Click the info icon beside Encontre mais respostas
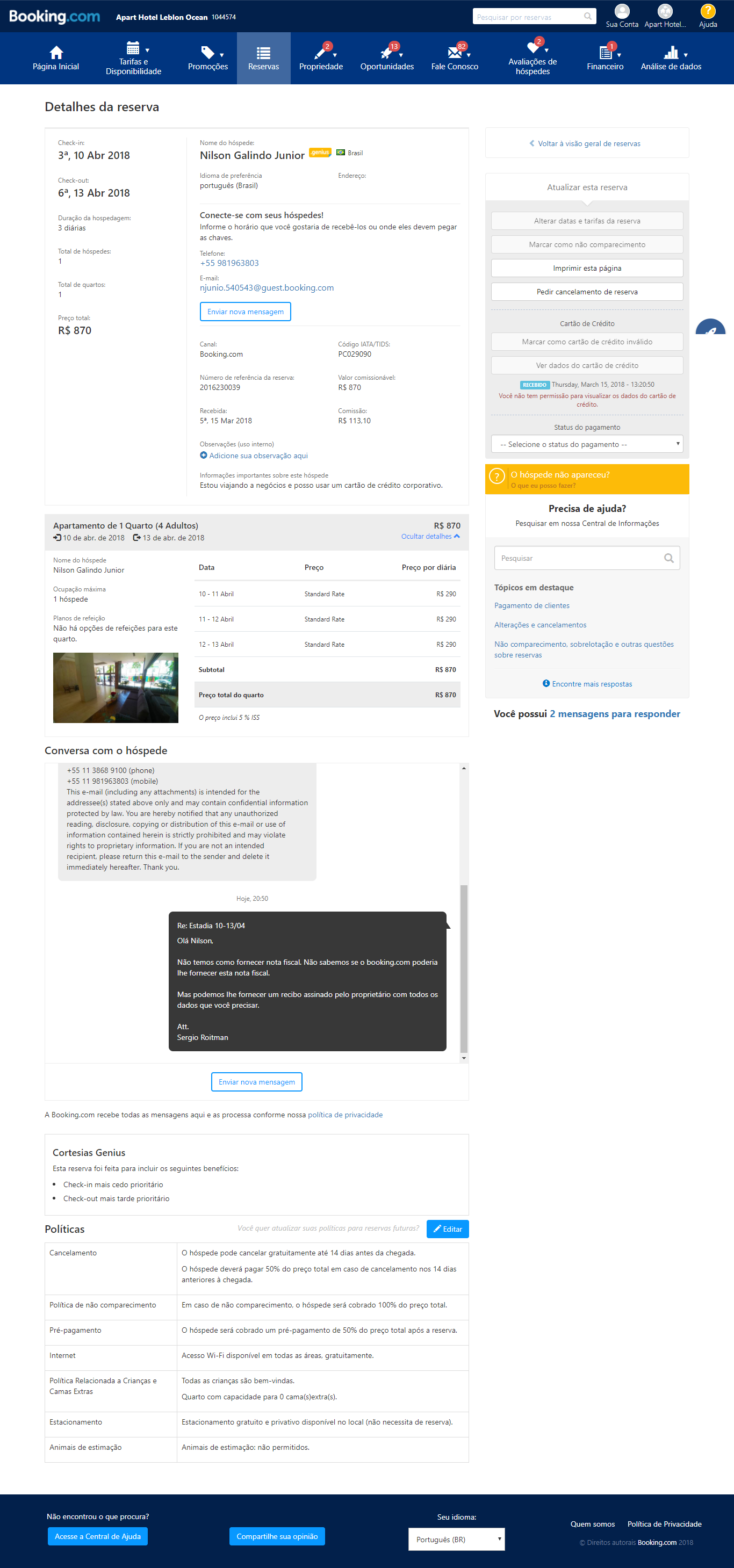 point(546,683)
